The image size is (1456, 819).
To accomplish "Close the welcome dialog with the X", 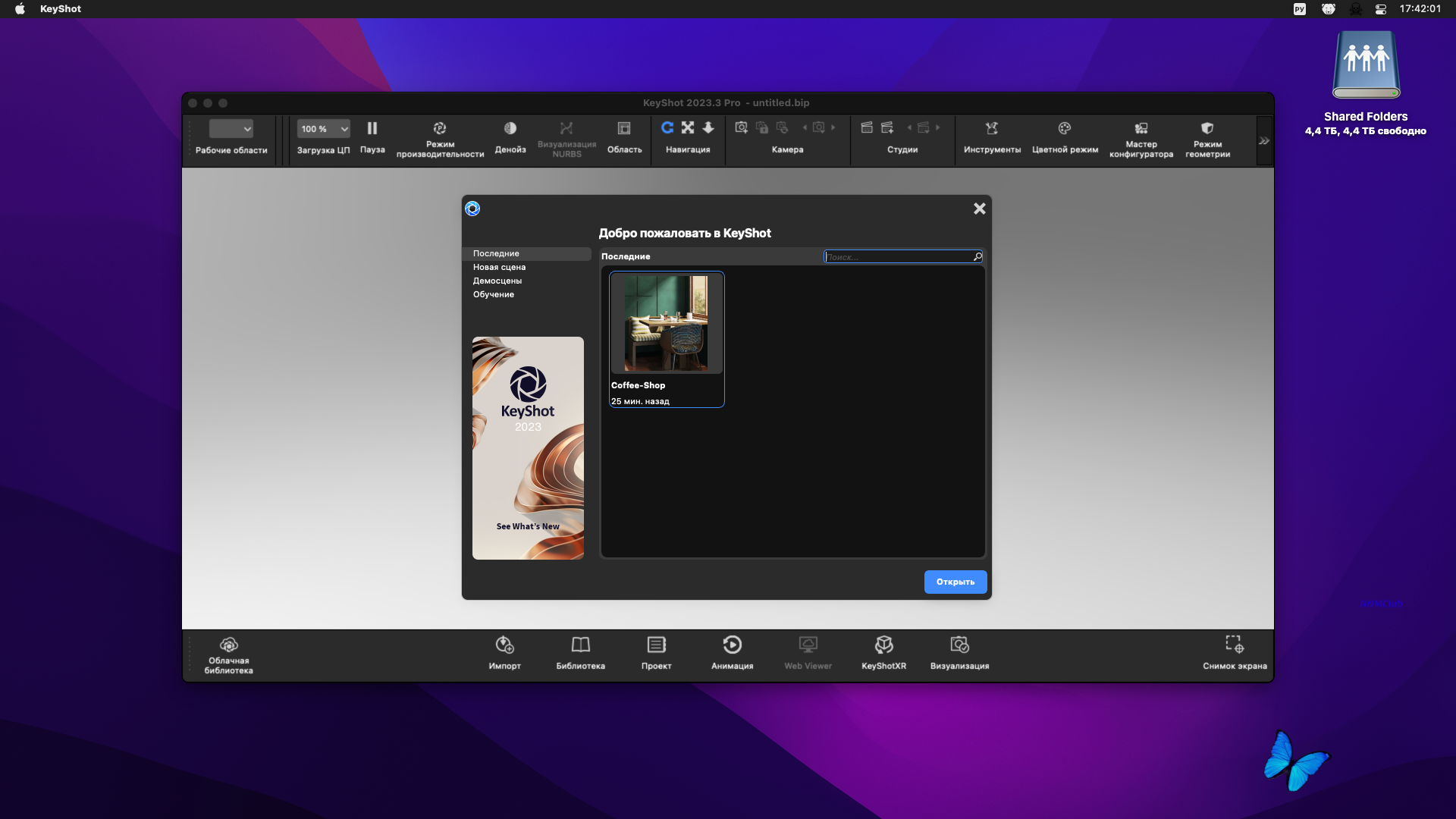I will click(980, 209).
